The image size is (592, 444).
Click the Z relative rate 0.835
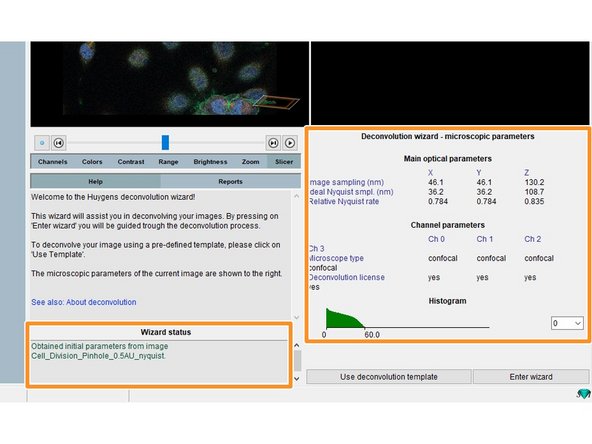point(534,202)
